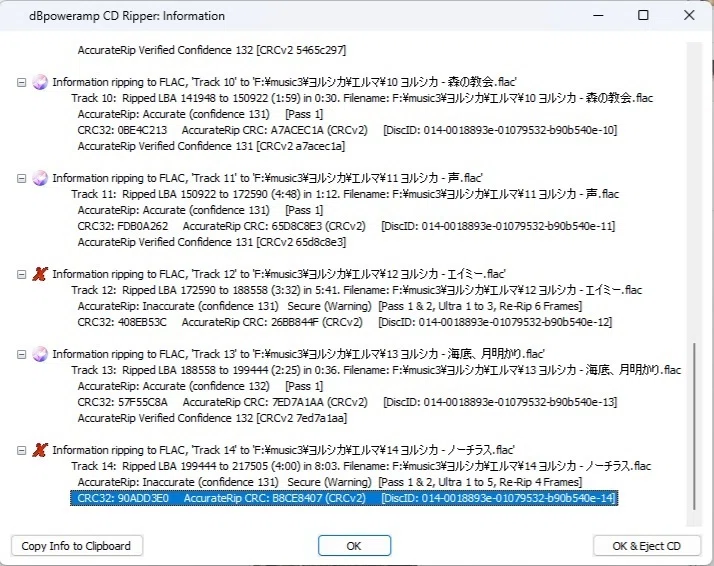Click the disc icon for Track 10

40,82
